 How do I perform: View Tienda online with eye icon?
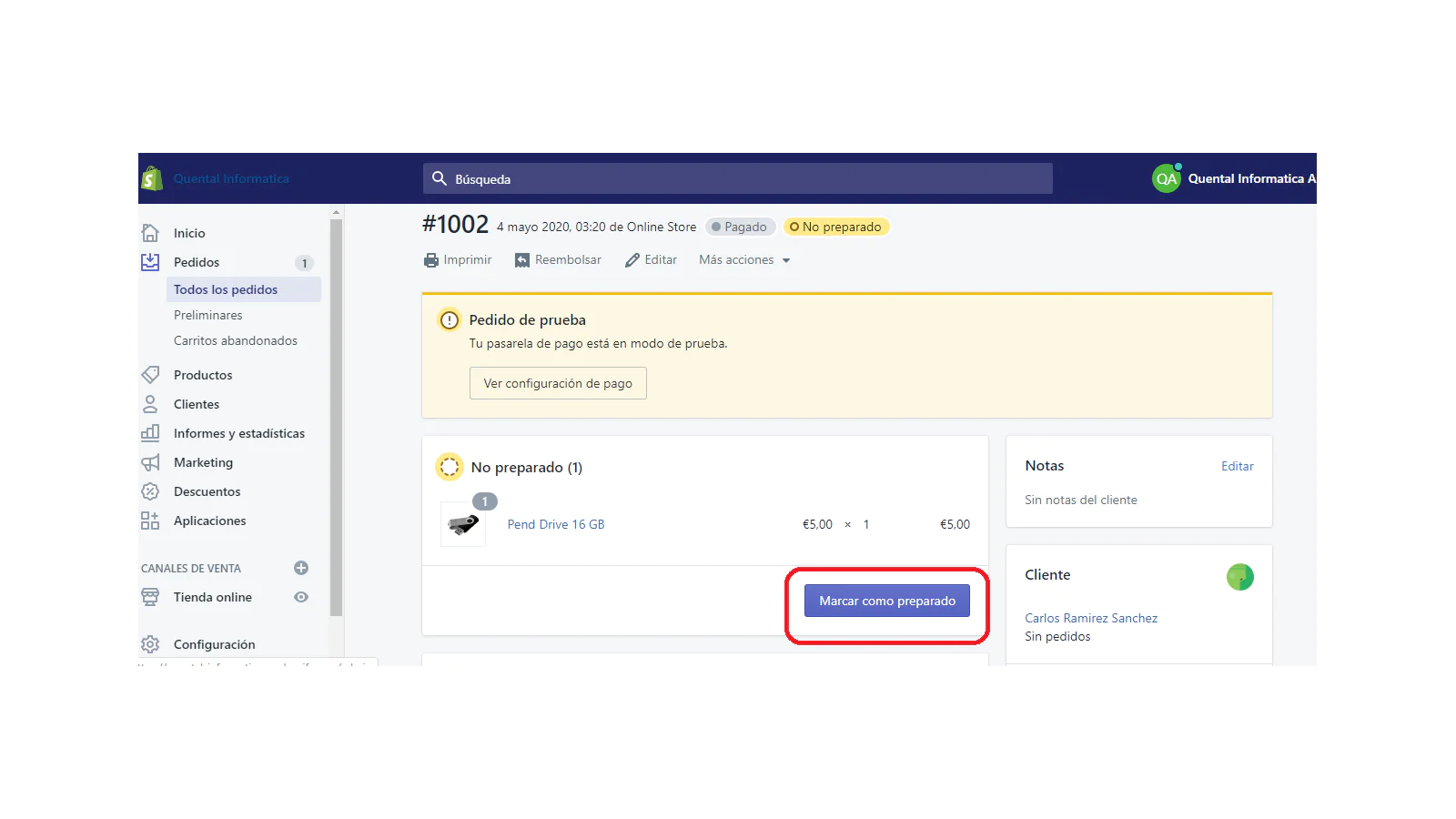[301, 597]
